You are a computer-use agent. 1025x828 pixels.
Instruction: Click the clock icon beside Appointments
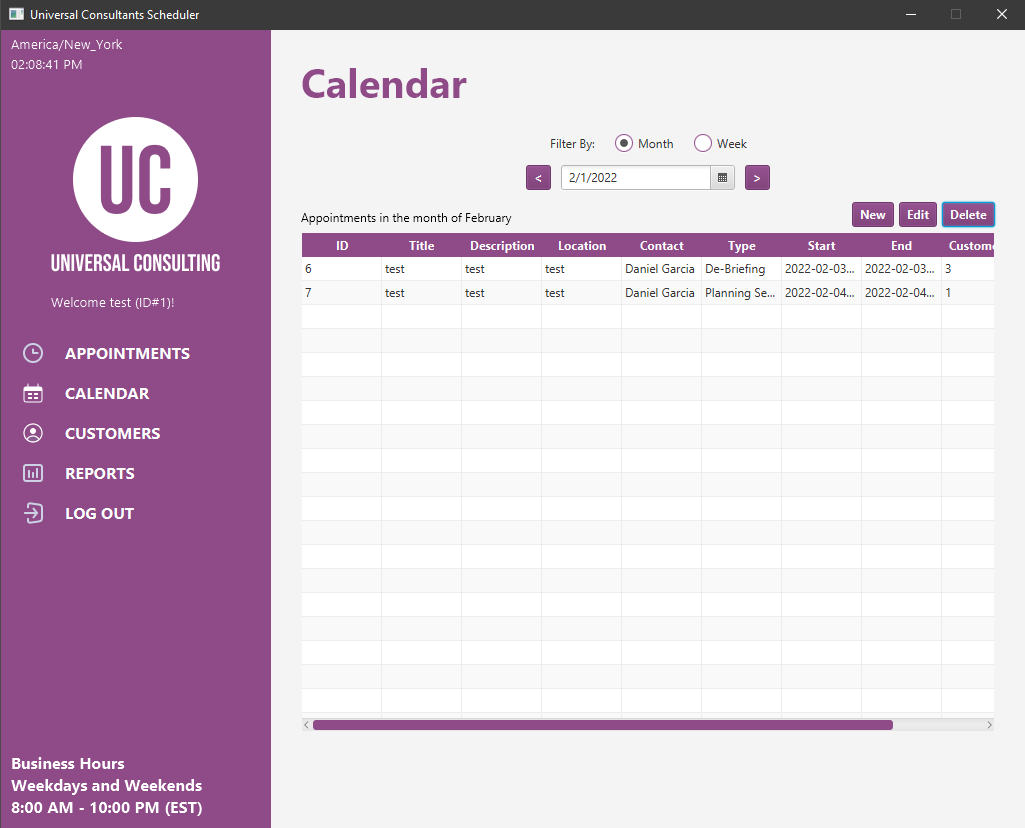tap(33, 353)
